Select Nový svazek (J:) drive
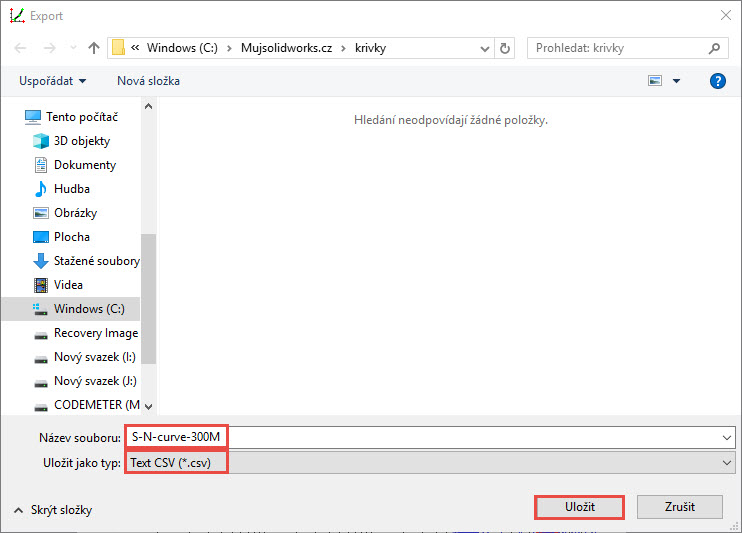 95,381
